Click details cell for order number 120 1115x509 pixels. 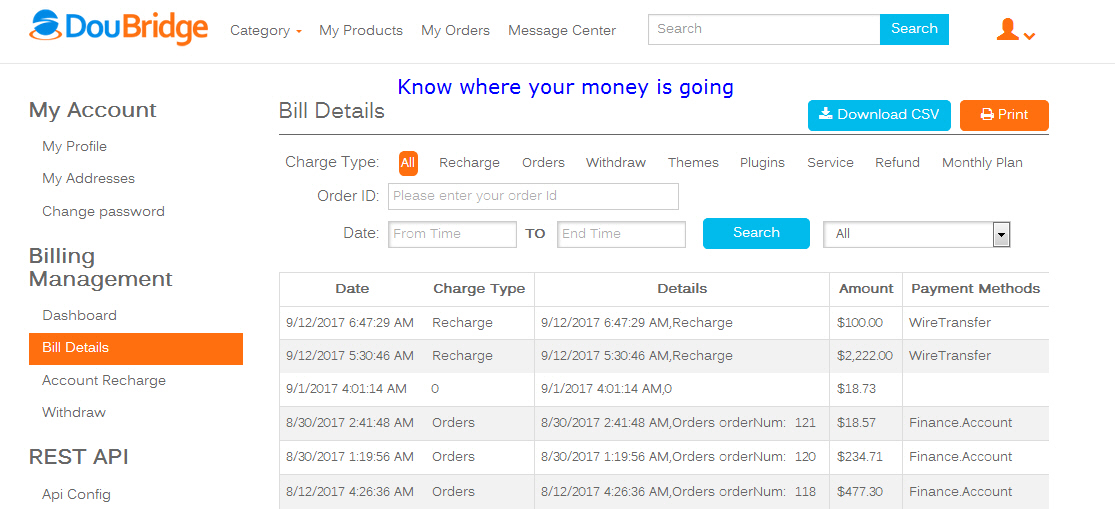tap(682, 457)
